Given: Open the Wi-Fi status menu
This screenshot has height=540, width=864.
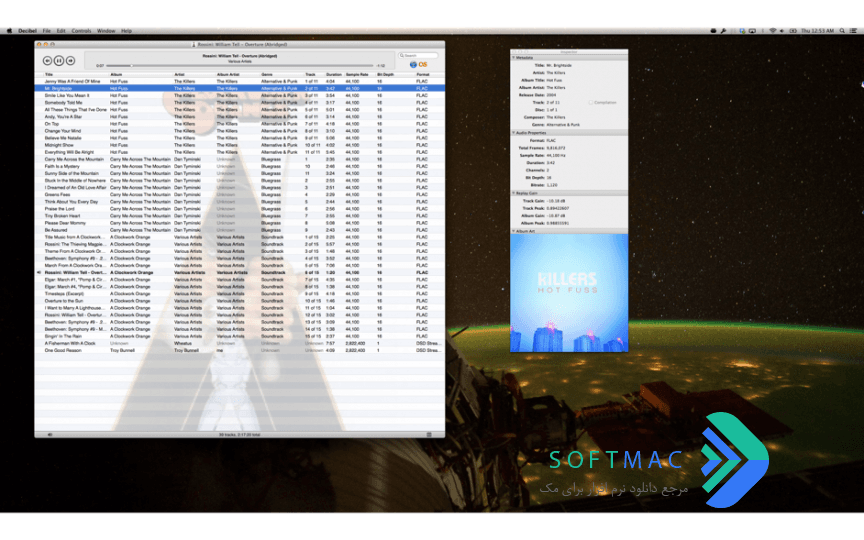Looking at the screenshot, I should click(773, 31).
